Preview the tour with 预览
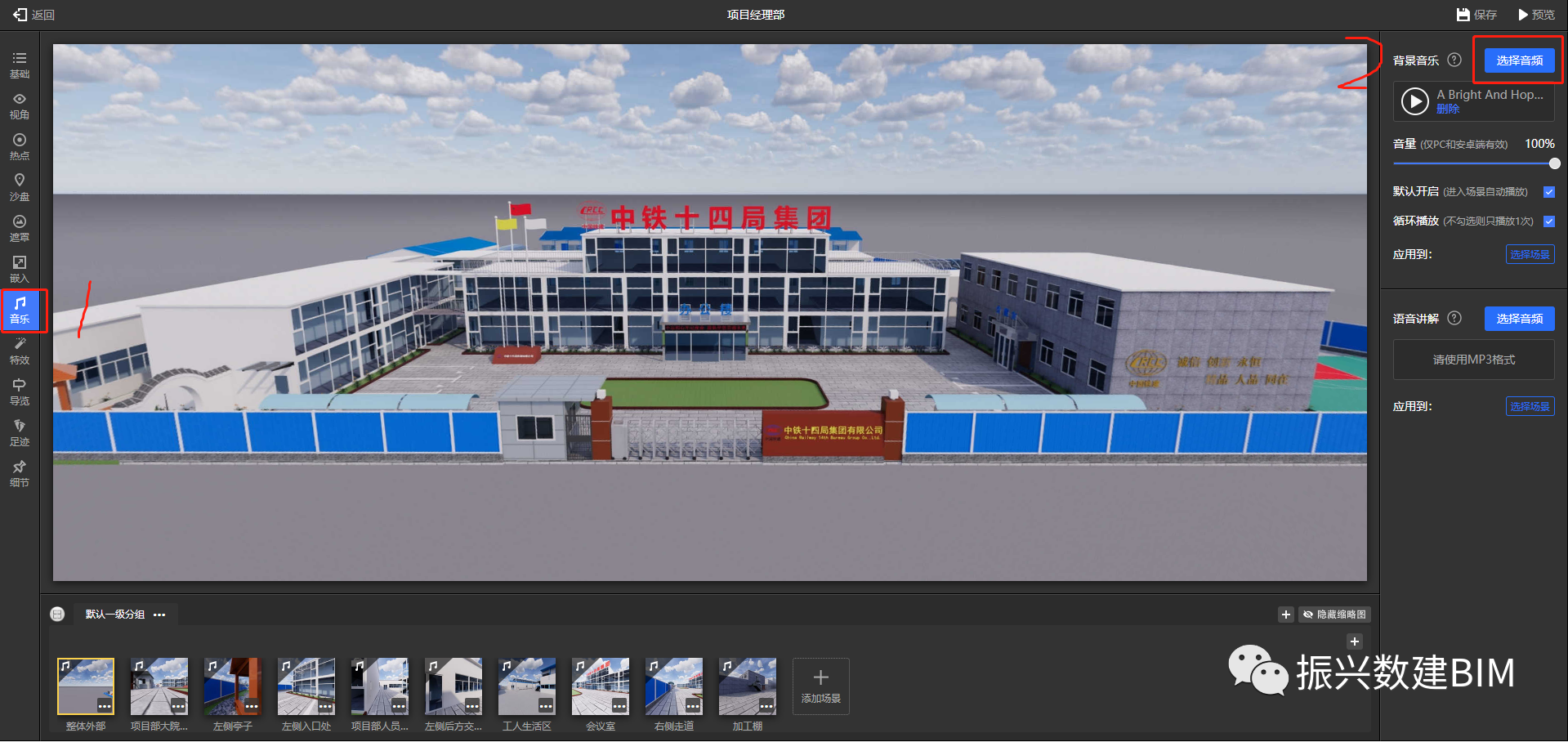 [x=1536, y=15]
